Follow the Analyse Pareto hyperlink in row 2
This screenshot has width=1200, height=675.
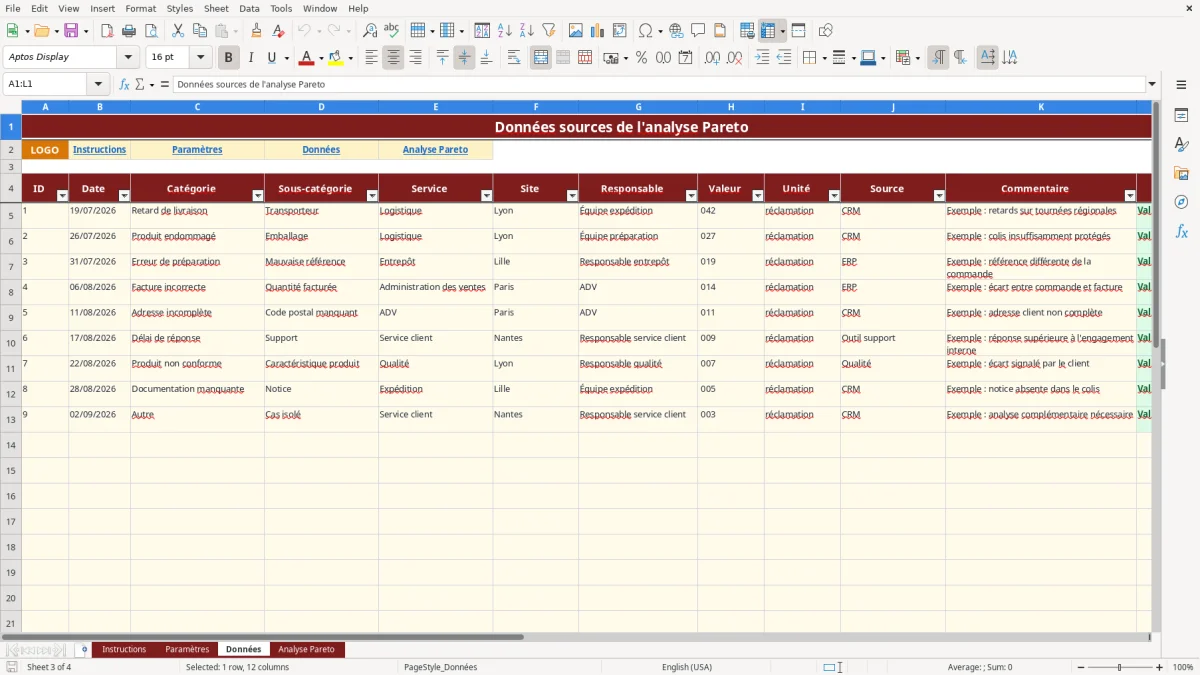435,150
